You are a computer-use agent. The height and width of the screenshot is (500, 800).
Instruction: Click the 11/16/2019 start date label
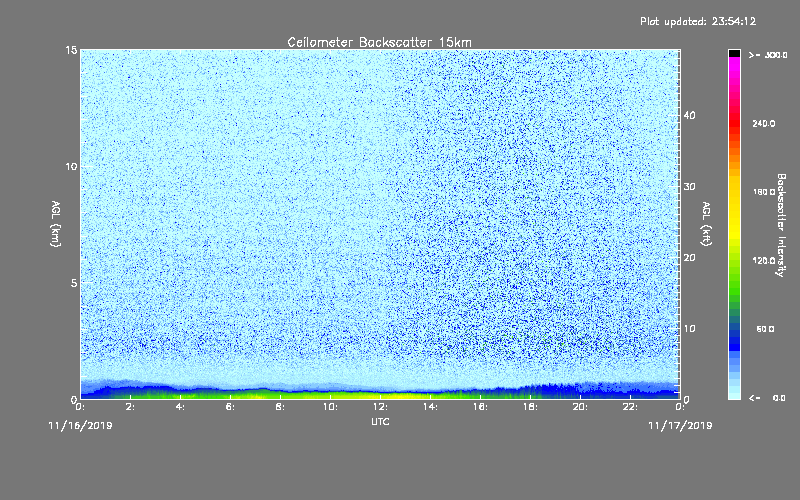tap(80, 426)
